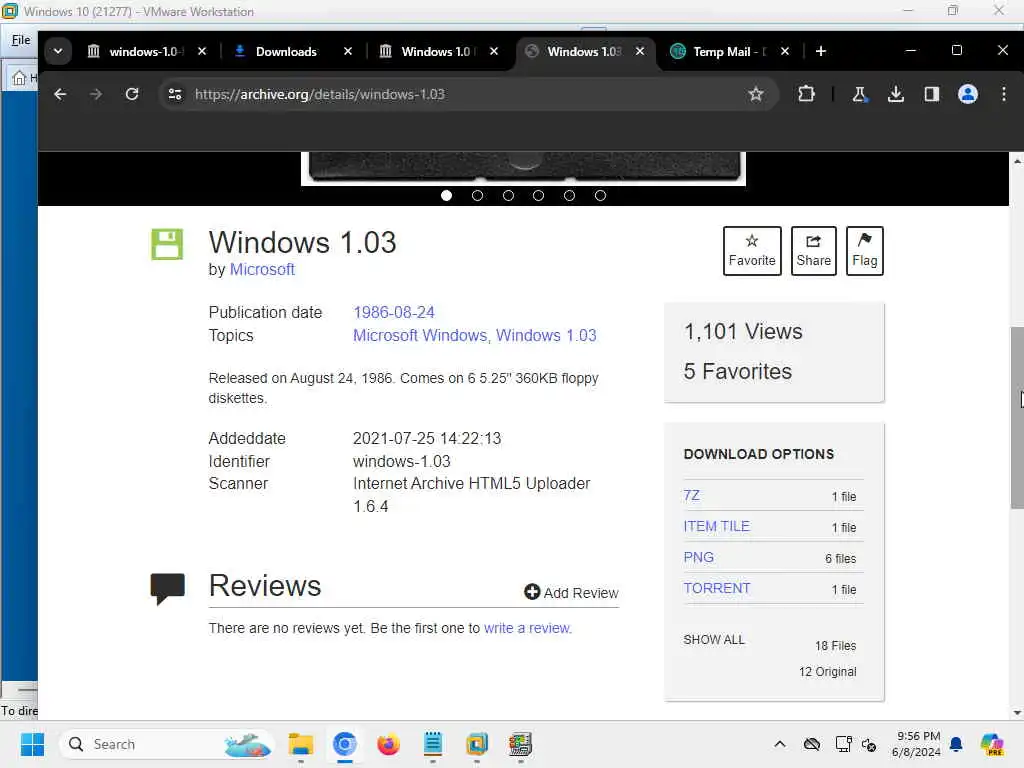Open File Explorer from taskbar
Image resolution: width=1024 pixels, height=768 pixels.
(301, 744)
